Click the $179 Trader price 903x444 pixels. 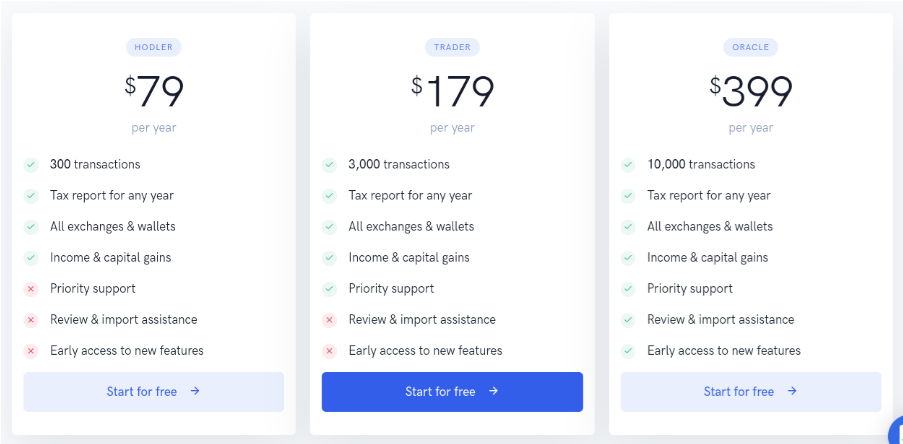click(x=453, y=92)
